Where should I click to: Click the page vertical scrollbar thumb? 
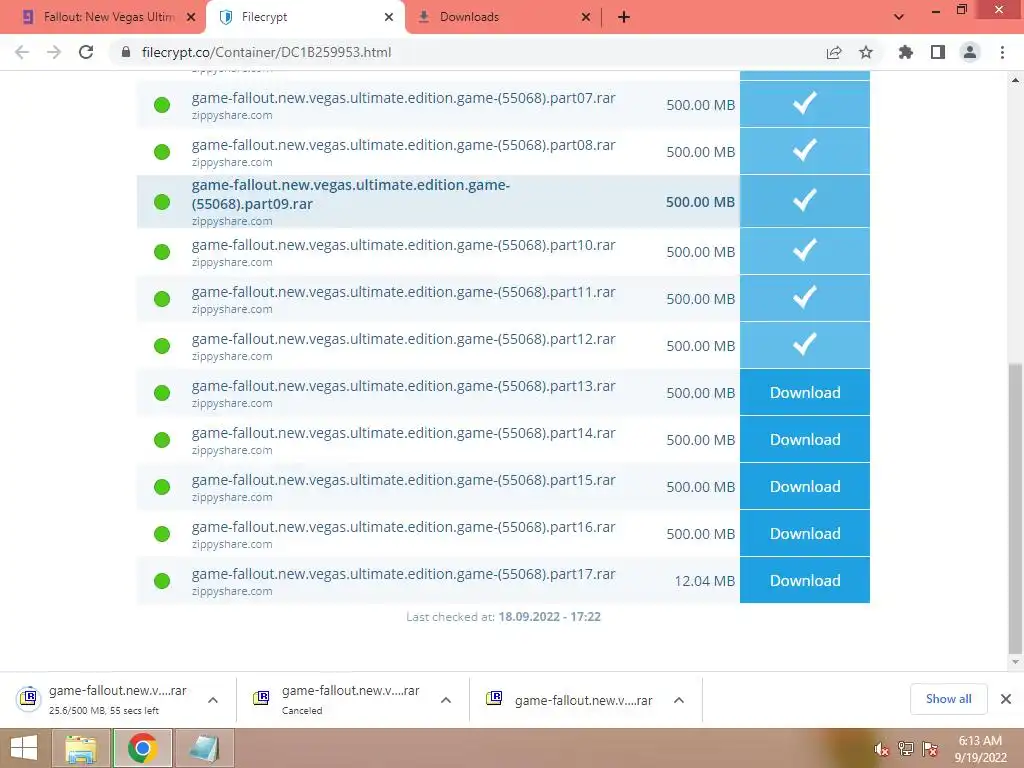pos(1015,507)
